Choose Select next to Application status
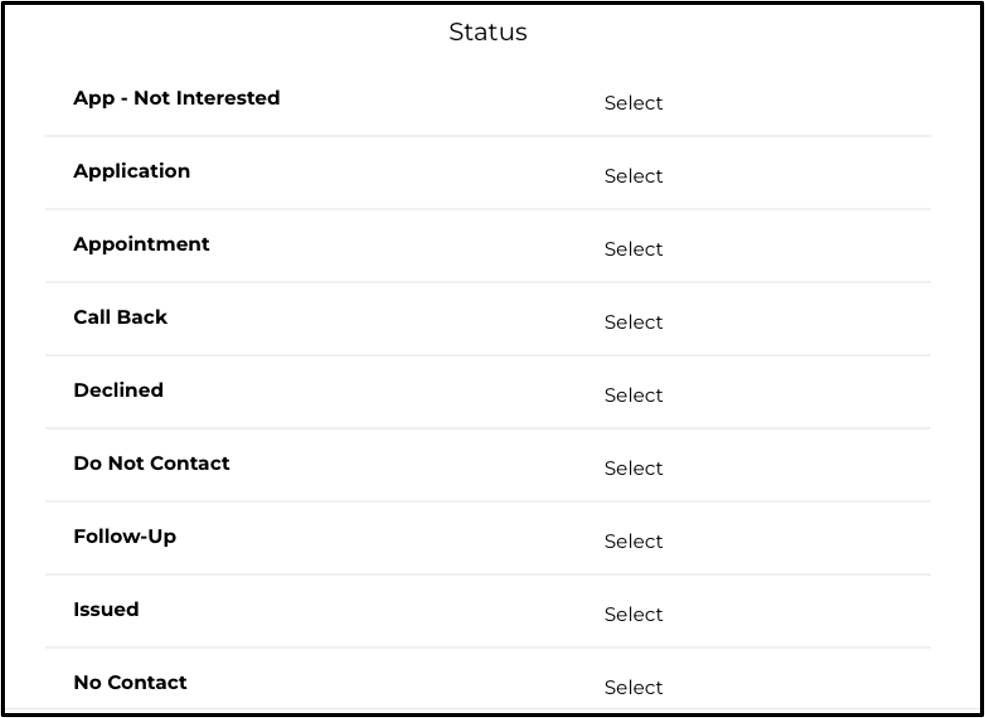Screen dimensions: 985x718 (x=633, y=176)
